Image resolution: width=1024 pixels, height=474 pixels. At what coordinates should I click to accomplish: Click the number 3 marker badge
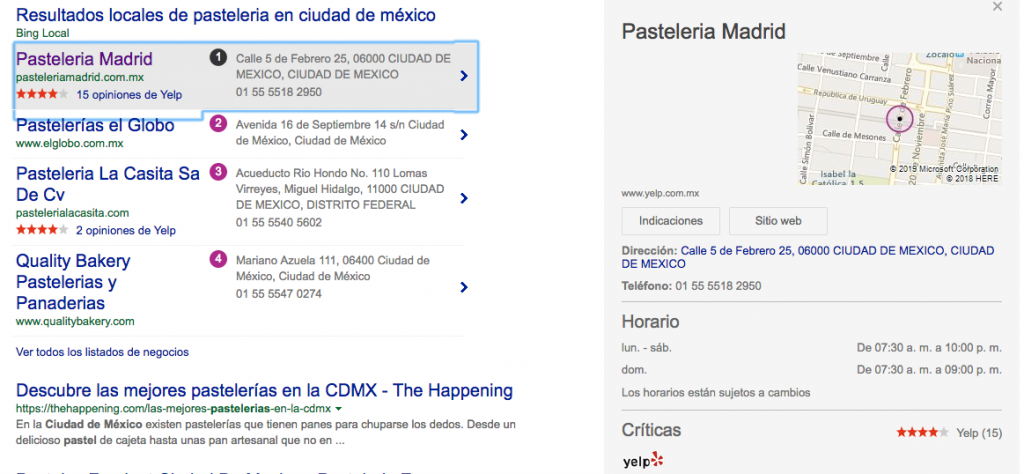click(218, 172)
